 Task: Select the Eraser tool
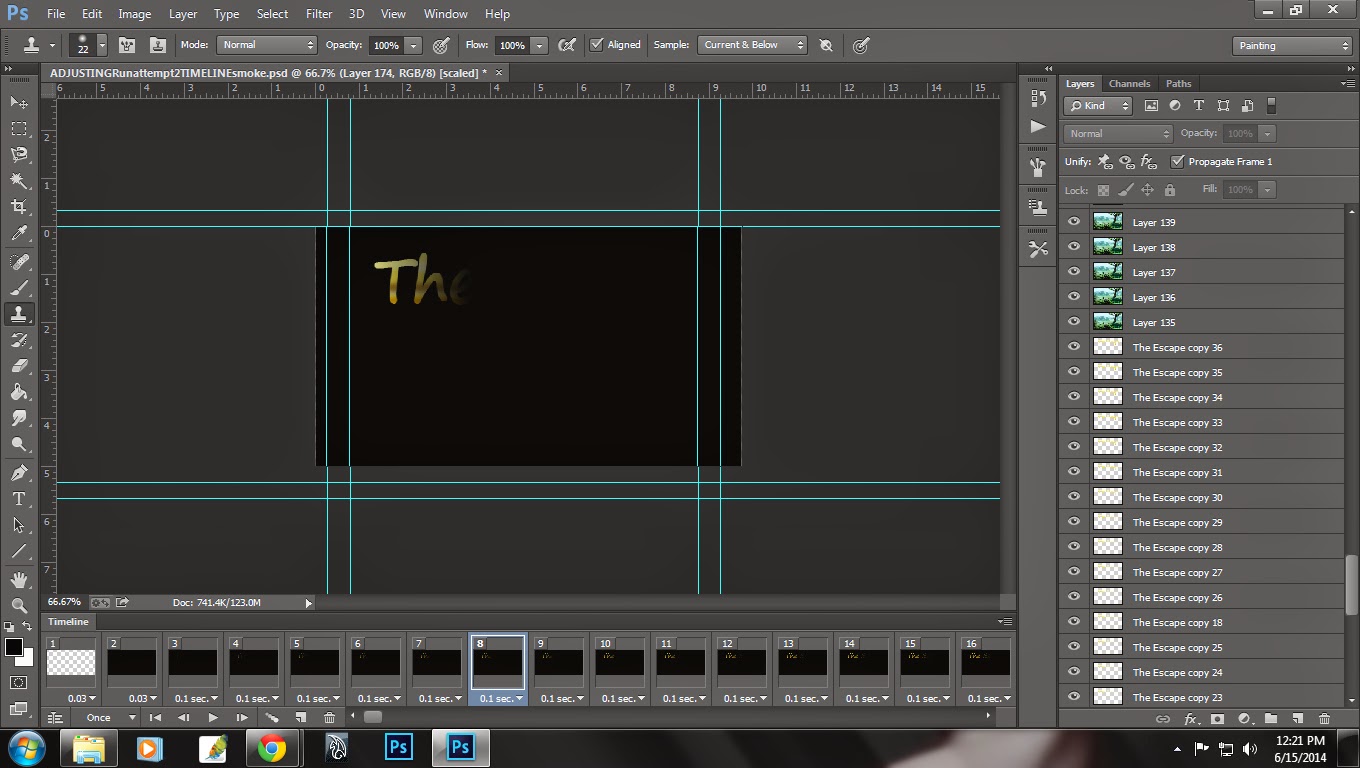click(x=18, y=366)
